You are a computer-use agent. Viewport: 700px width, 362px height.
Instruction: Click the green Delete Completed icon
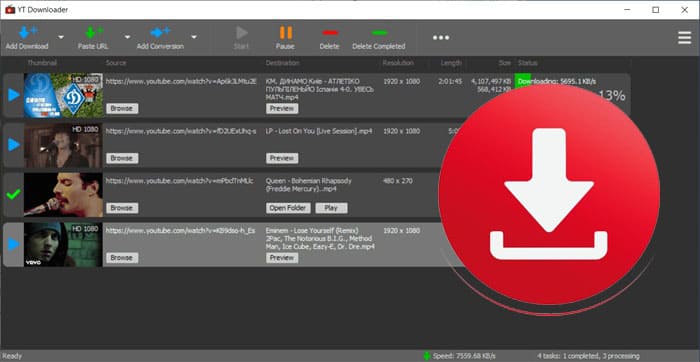[379, 33]
